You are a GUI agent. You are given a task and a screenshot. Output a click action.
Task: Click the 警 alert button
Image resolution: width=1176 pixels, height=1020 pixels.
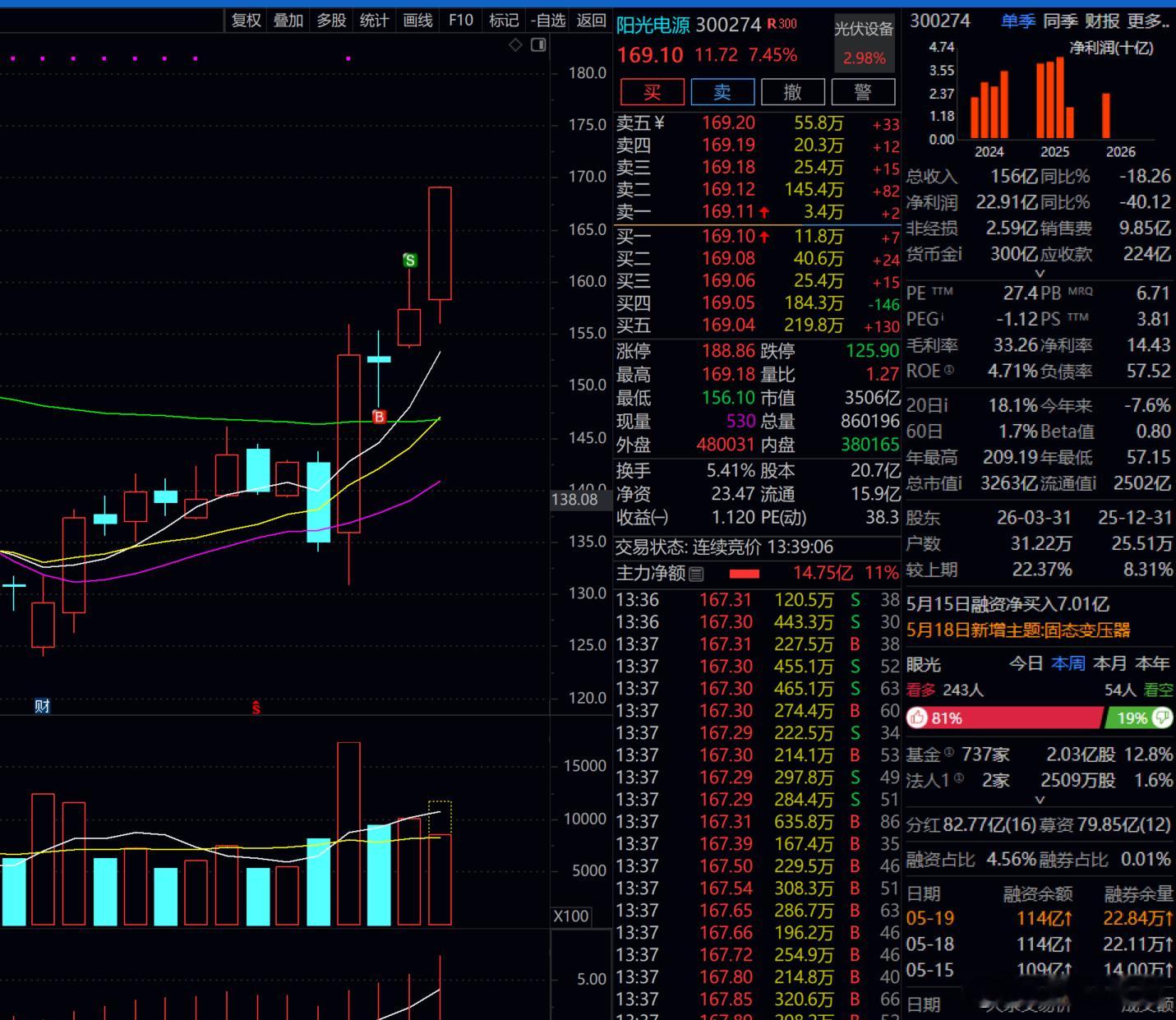[863, 92]
